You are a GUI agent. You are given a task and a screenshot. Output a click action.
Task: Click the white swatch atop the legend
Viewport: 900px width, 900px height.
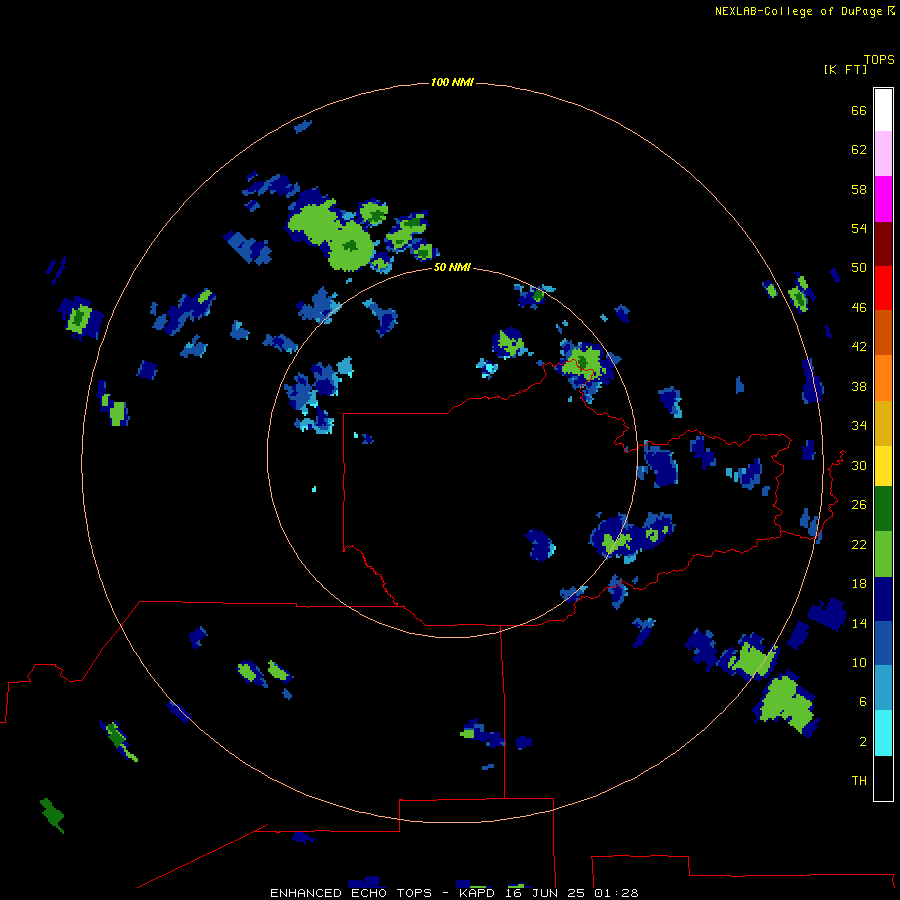tap(883, 110)
